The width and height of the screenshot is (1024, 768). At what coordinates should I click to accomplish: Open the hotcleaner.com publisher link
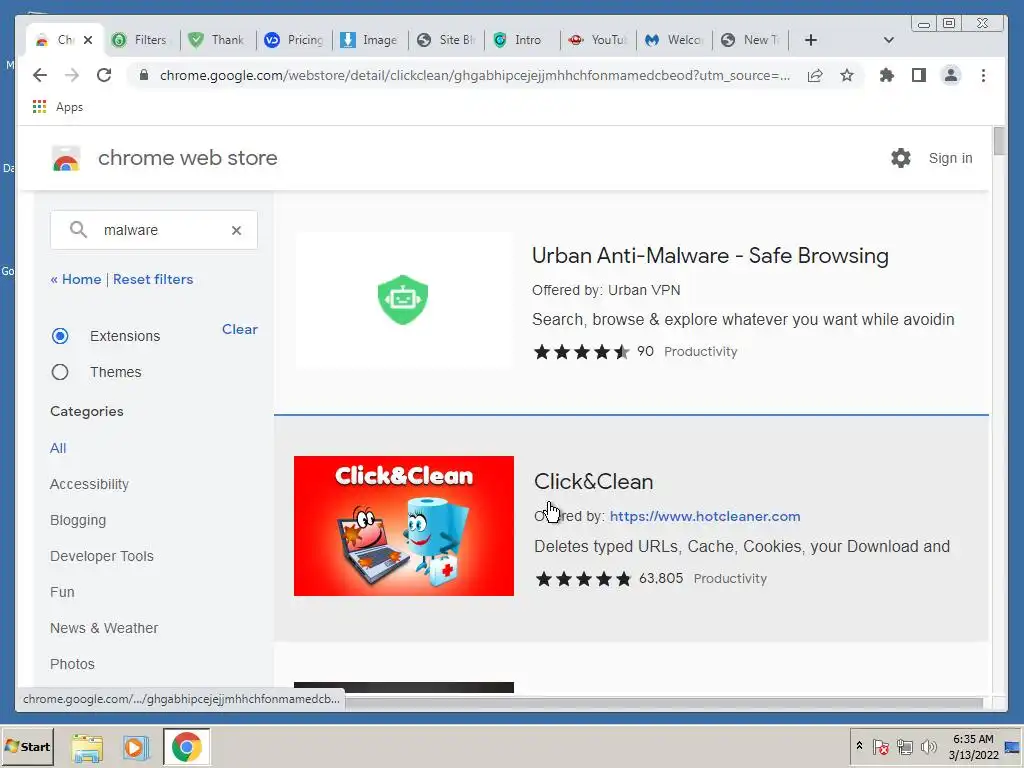click(705, 516)
